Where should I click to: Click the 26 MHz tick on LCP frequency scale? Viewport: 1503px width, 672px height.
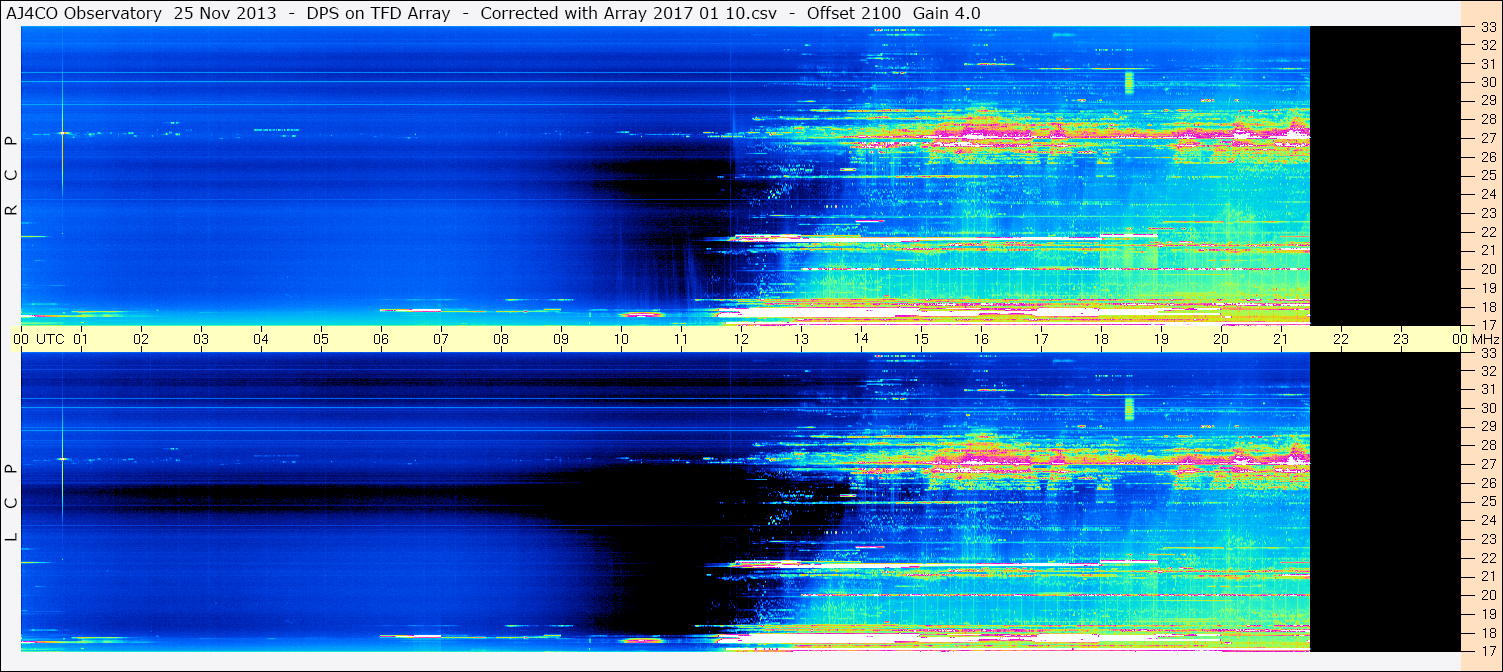1488,482
